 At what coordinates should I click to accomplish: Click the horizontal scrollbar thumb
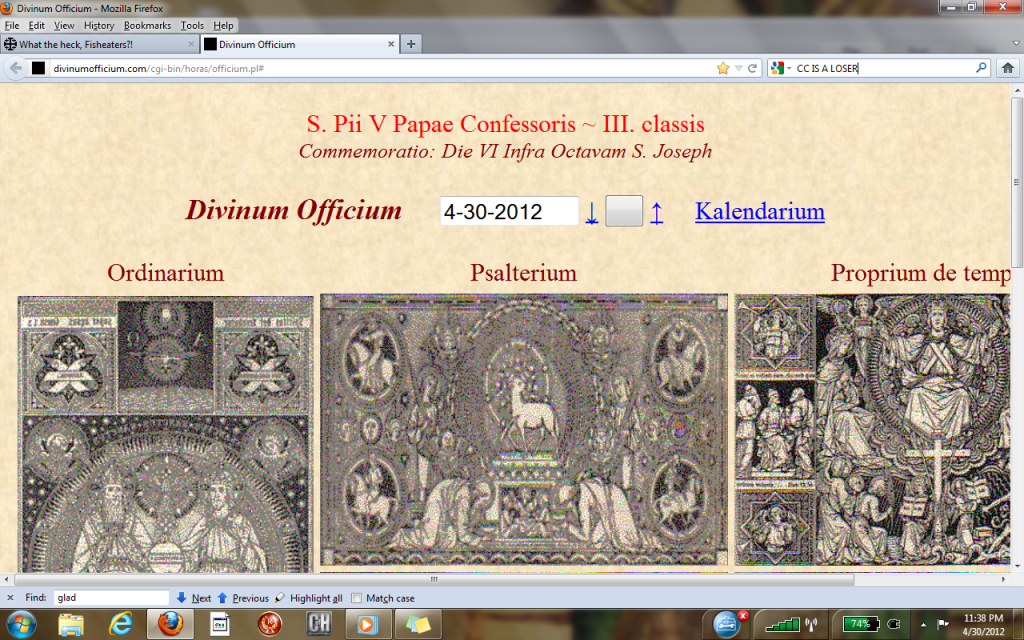[434, 579]
